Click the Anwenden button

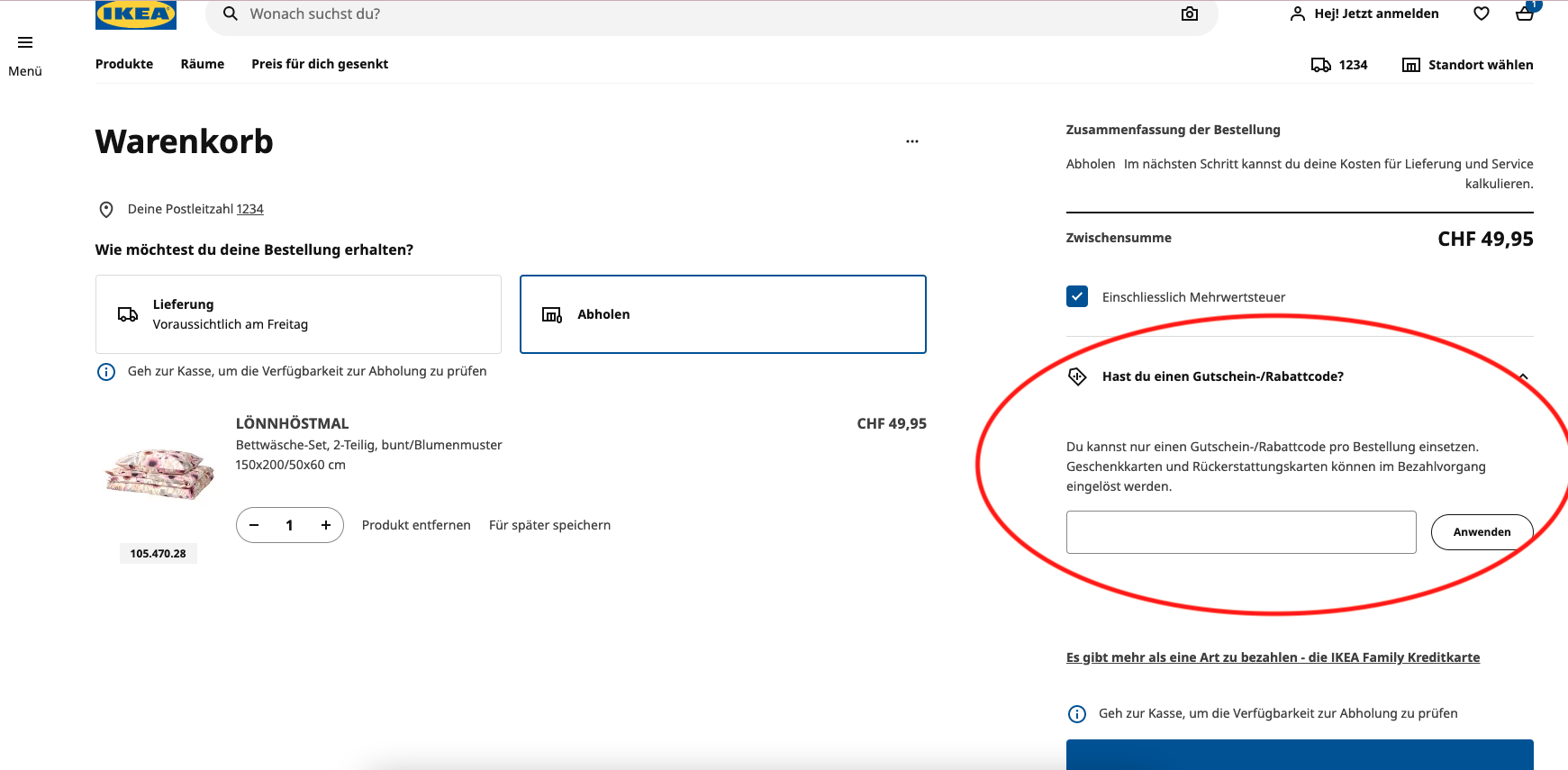[1482, 532]
